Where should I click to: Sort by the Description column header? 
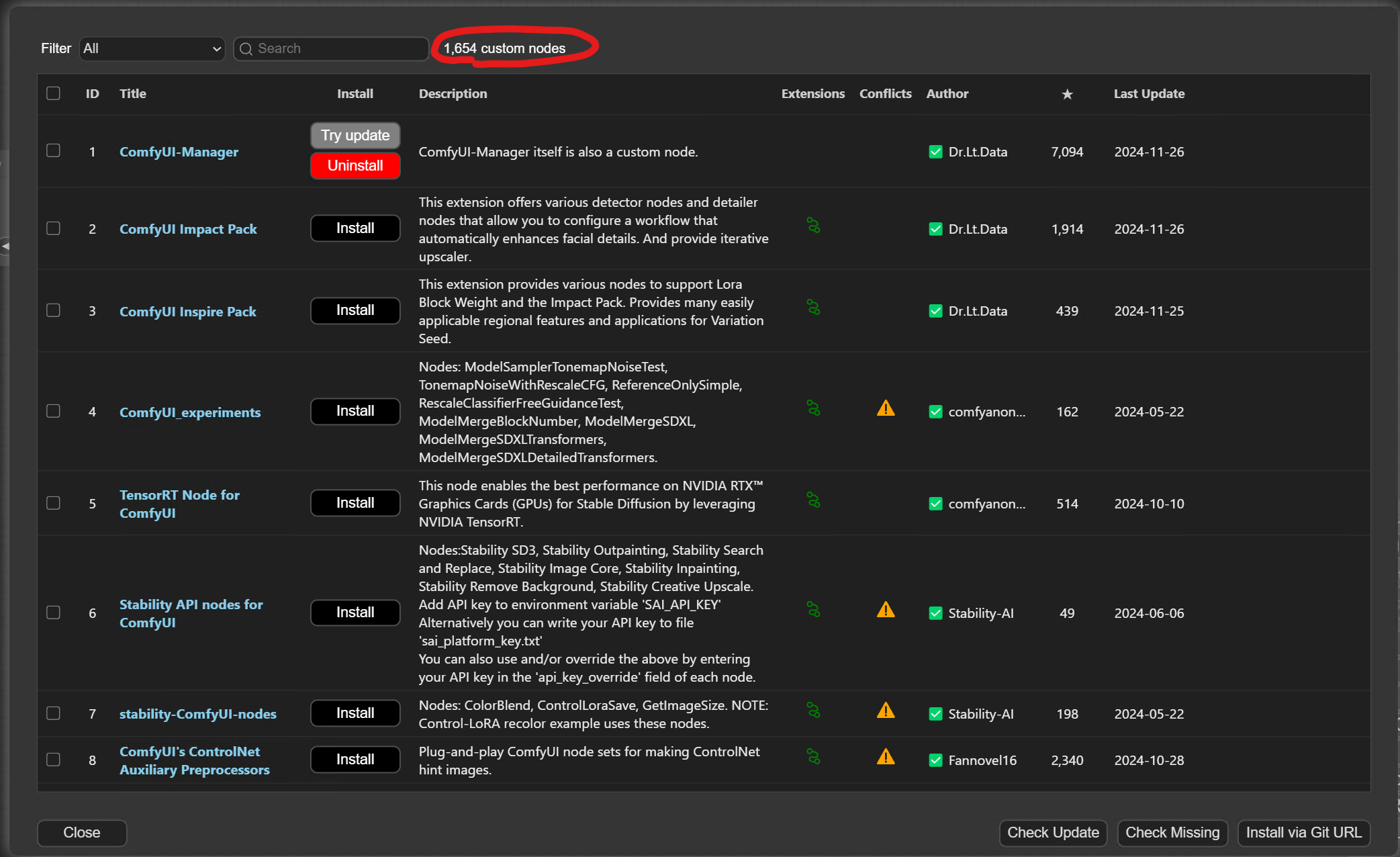click(x=453, y=94)
